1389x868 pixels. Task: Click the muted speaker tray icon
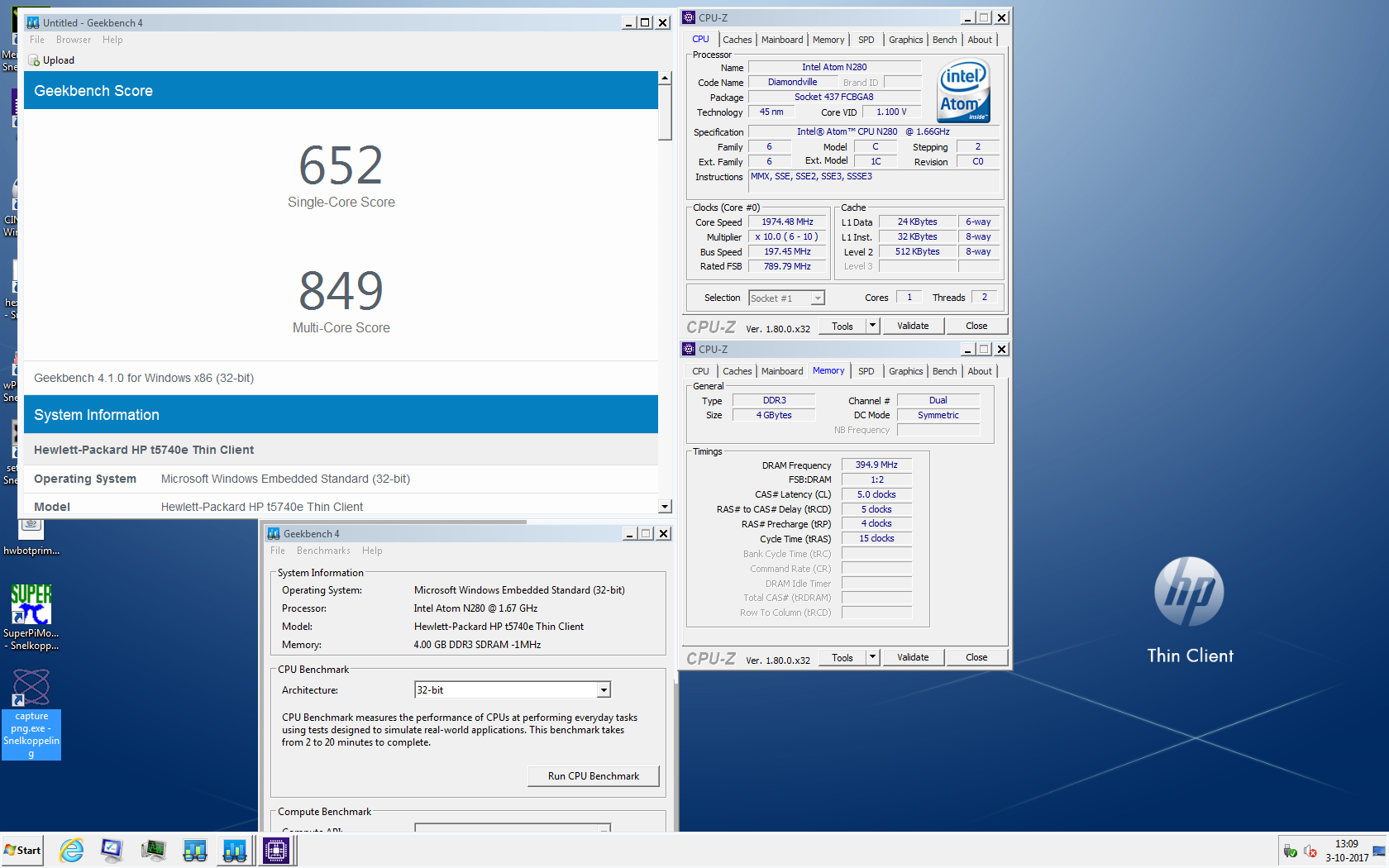click(x=1310, y=851)
